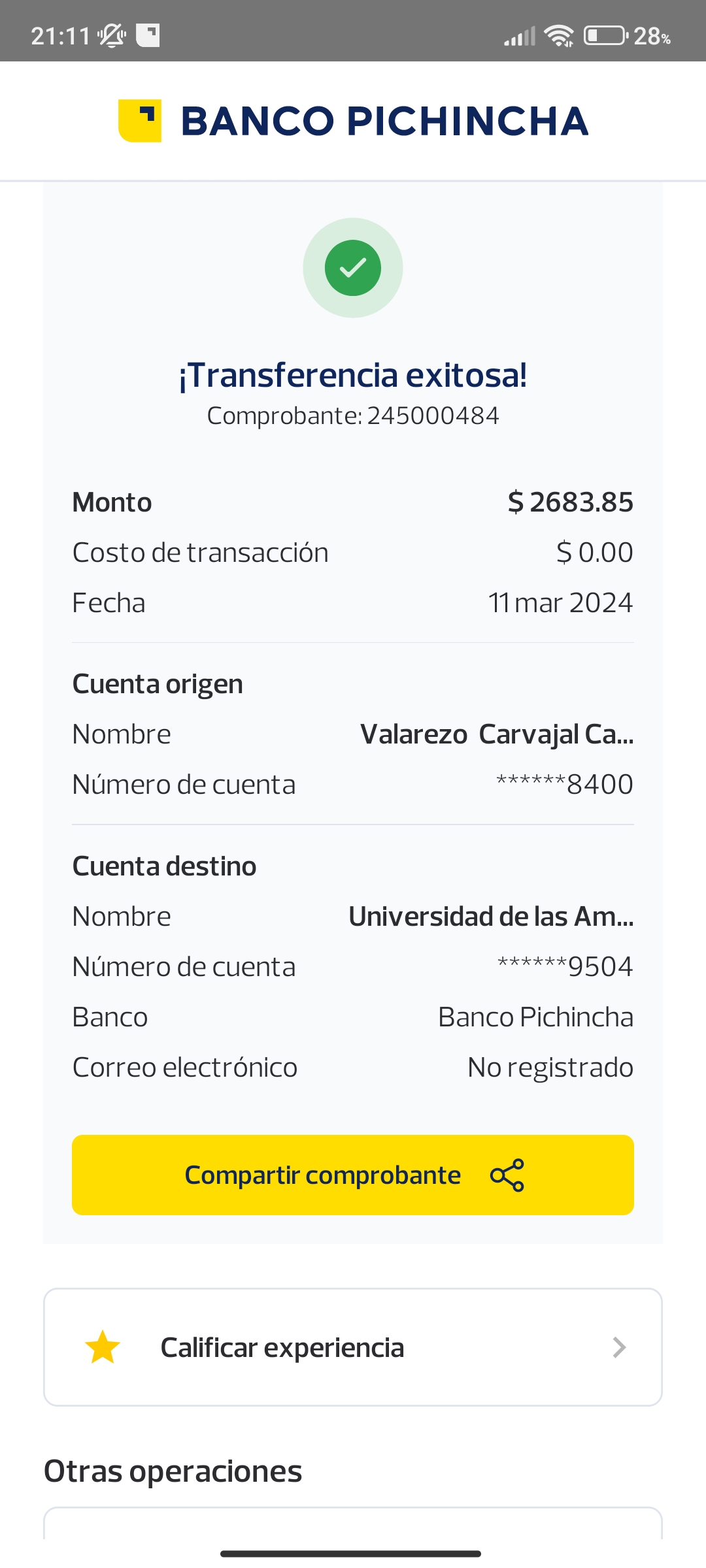The width and height of the screenshot is (706, 1568).
Task: Tap the Otras operaciones section heading
Action: pos(173,1471)
